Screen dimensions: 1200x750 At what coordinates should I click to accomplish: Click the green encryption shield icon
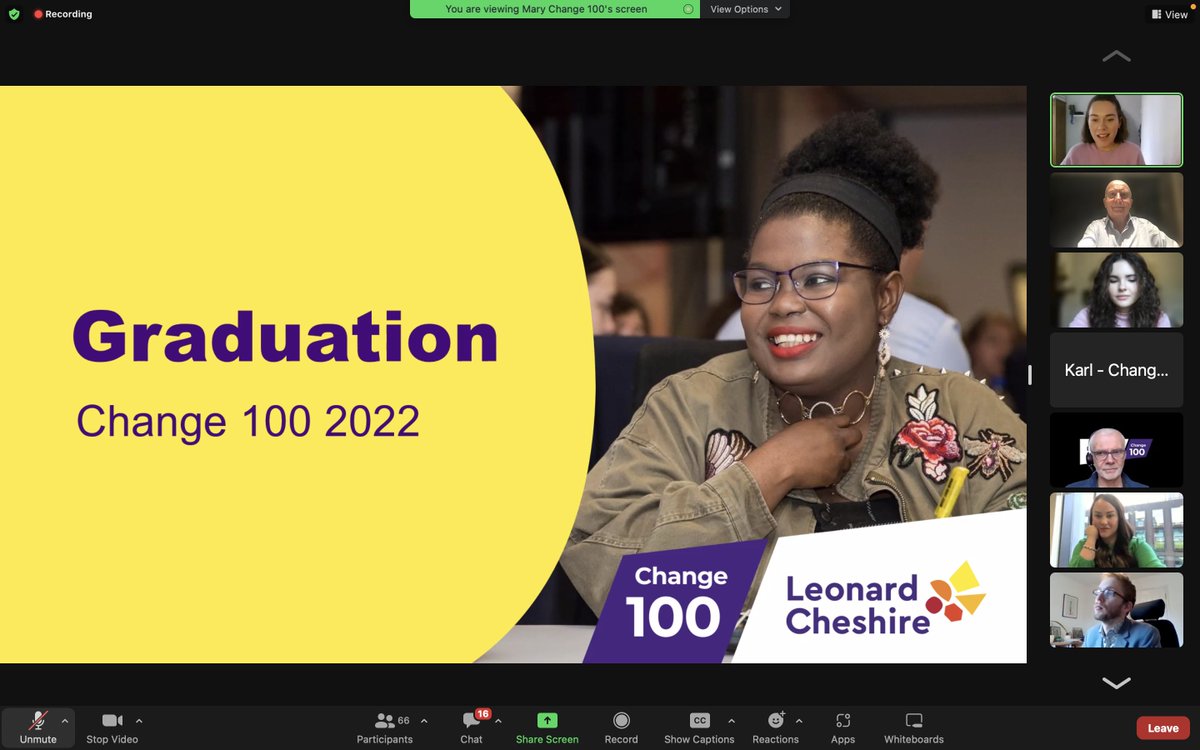pyautogui.click(x=14, y=14)
